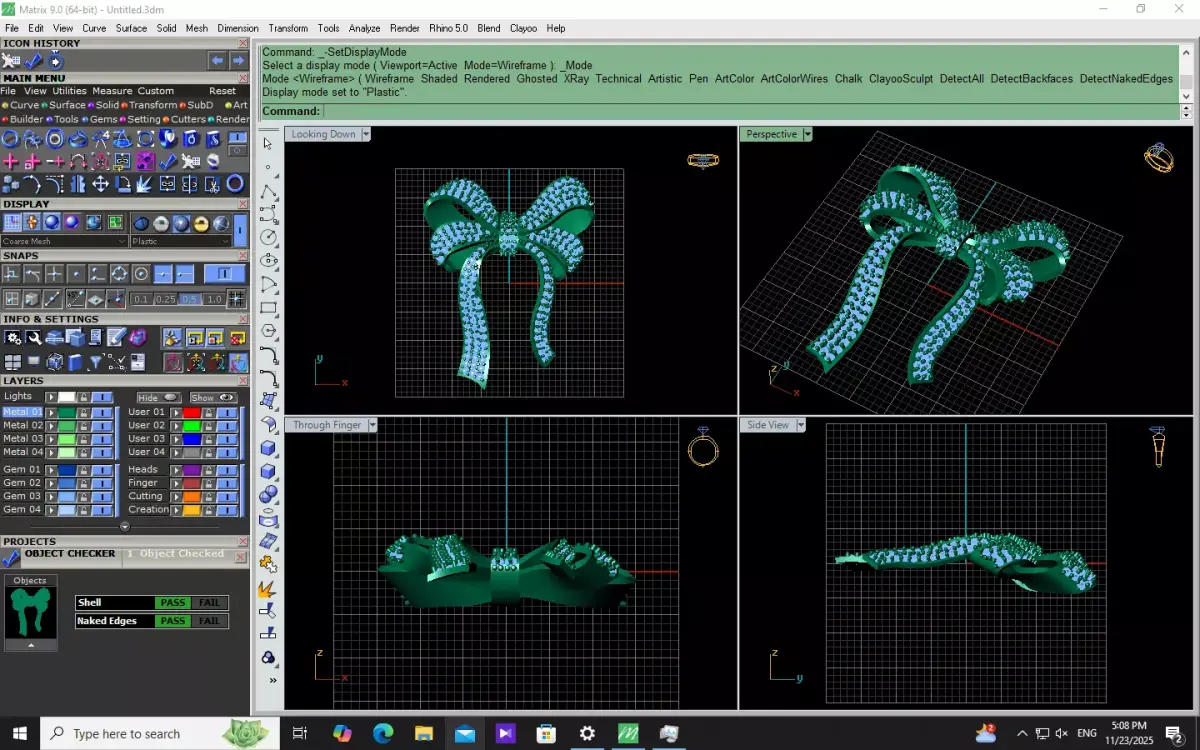The height and width of the screenshot is (750, 1200).
Task: Toggle the 0.5 snap increment
Action: pos(190,299)
